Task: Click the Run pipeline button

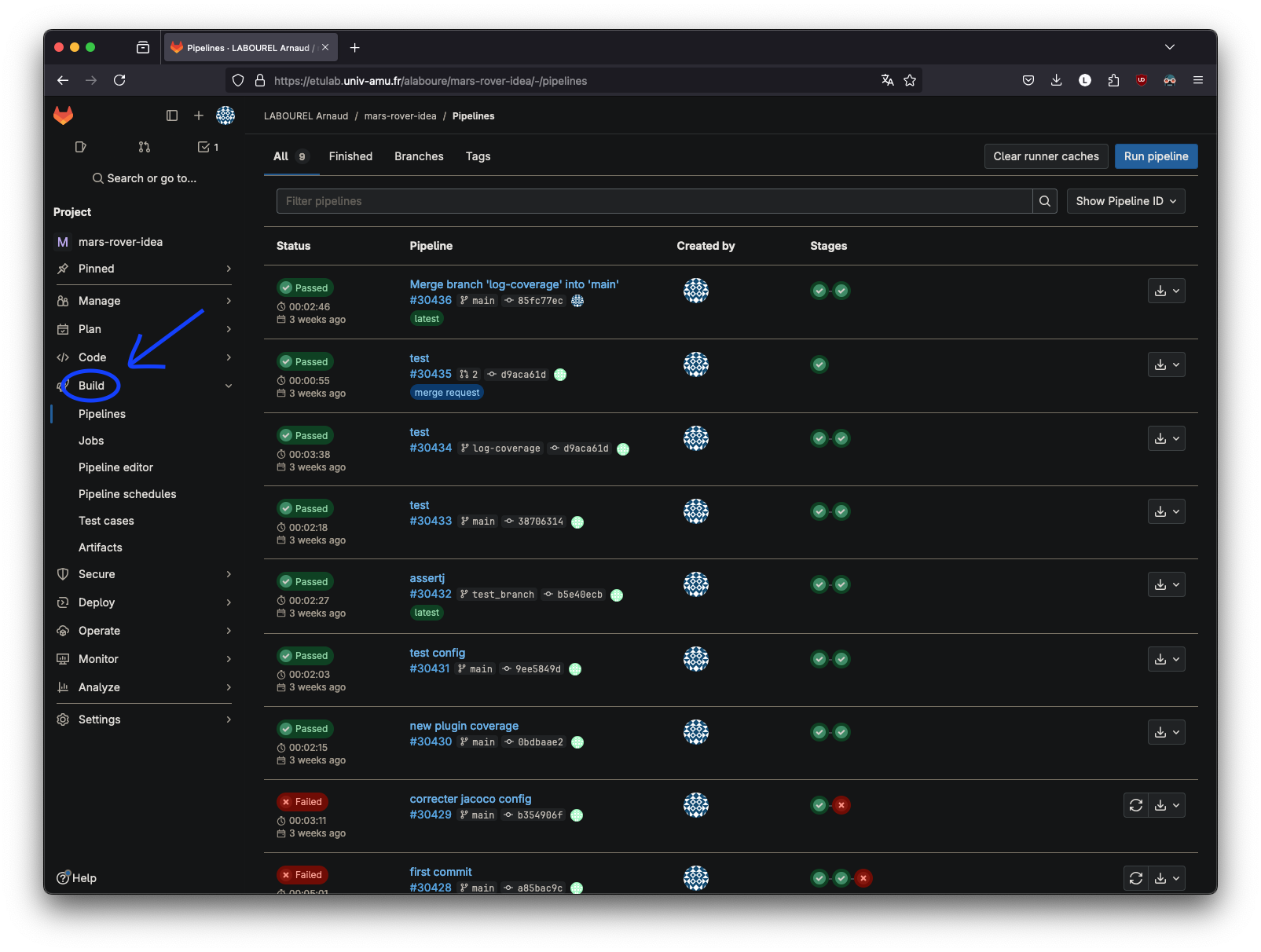Action: coord(1156,156)
